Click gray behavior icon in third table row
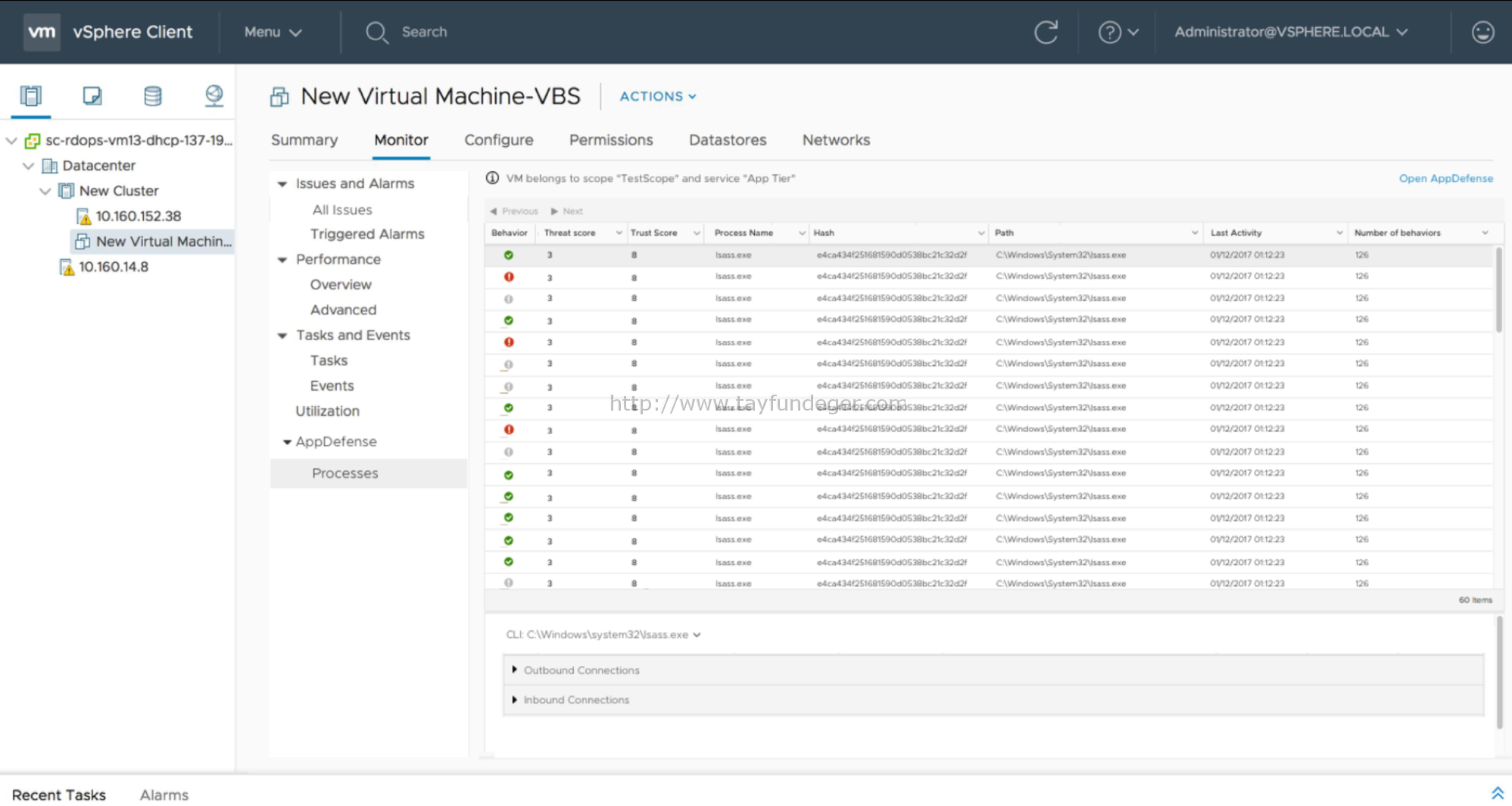1512x806 pixels. point(509,298)
